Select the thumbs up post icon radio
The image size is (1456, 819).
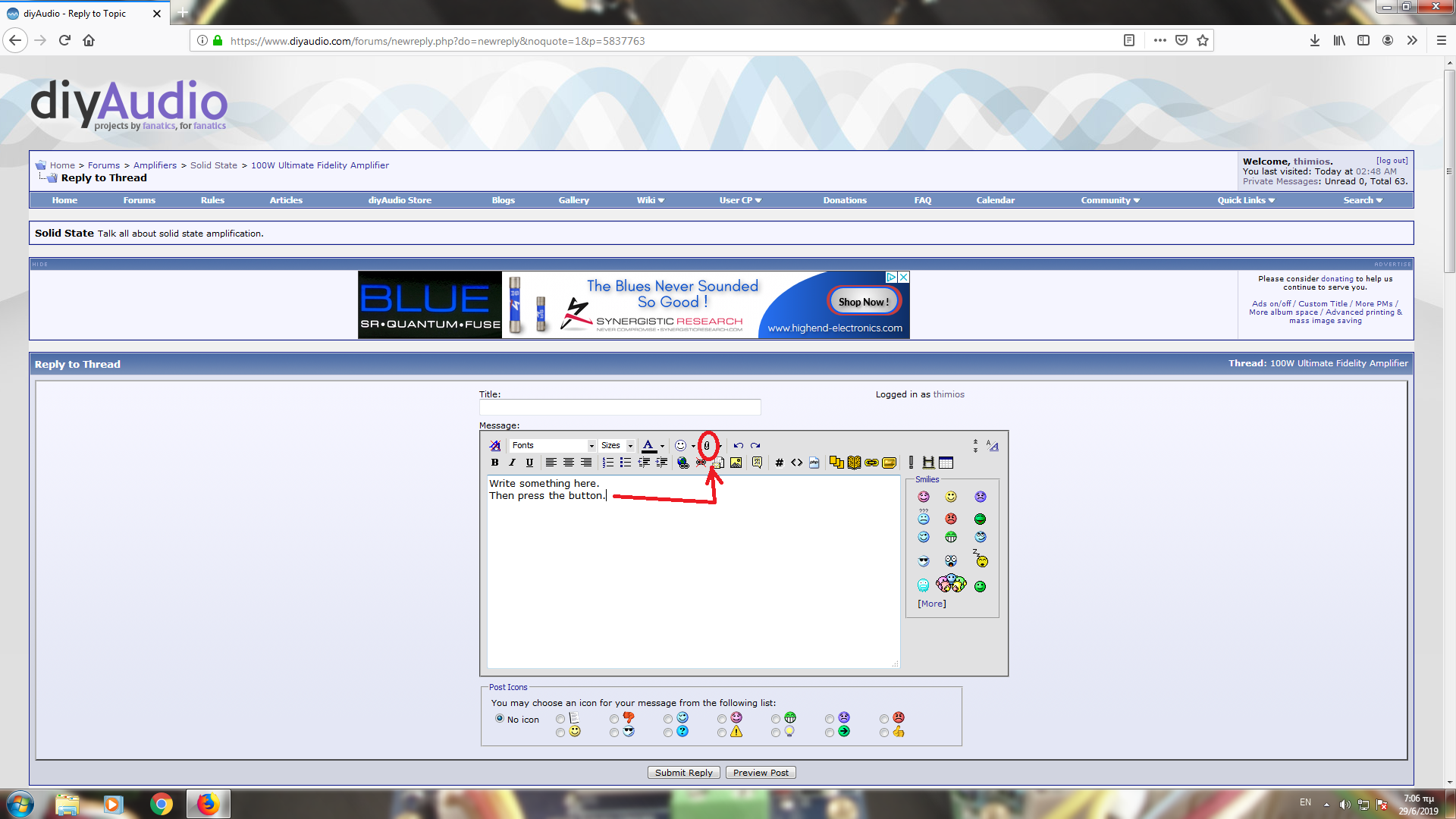[884, 733]
